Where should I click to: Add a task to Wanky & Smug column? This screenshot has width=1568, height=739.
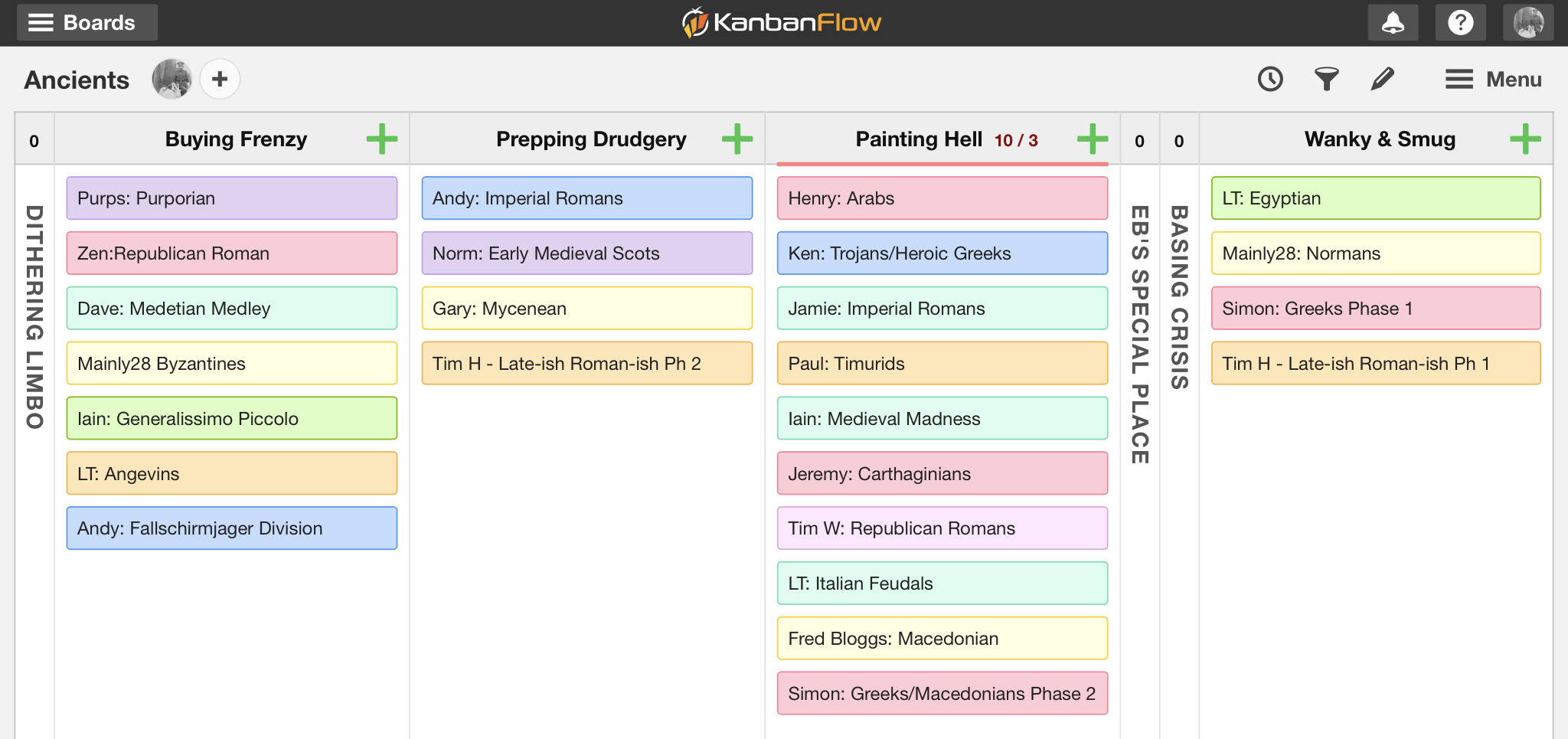[1525, 139]
